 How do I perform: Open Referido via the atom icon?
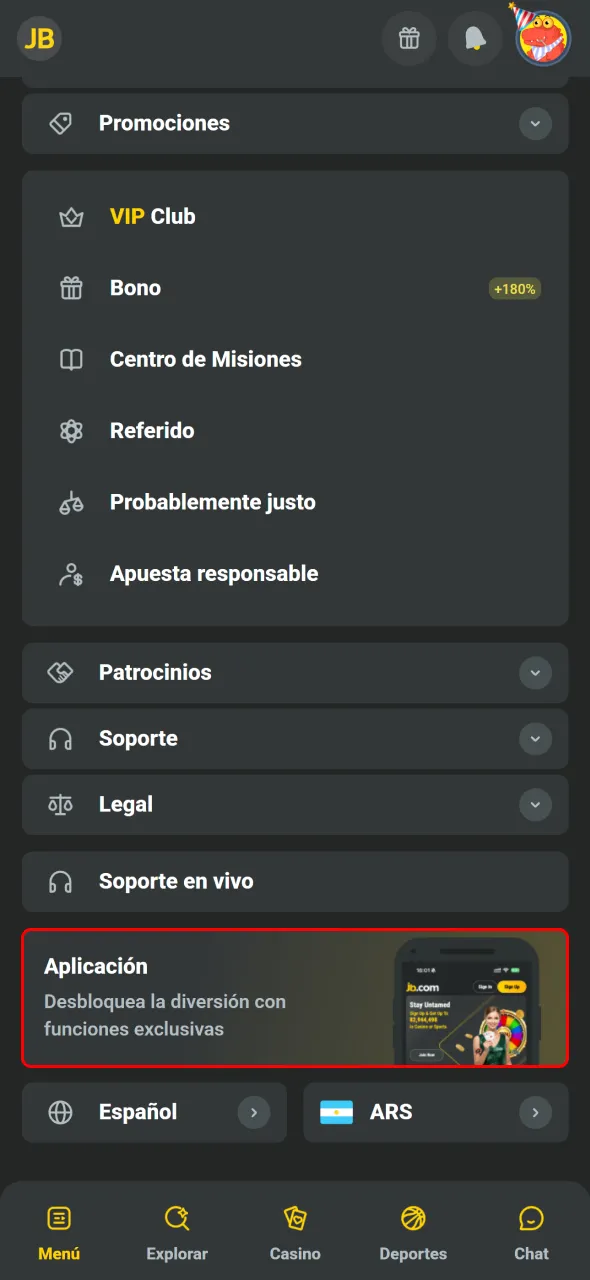click(x=71, y=430)
